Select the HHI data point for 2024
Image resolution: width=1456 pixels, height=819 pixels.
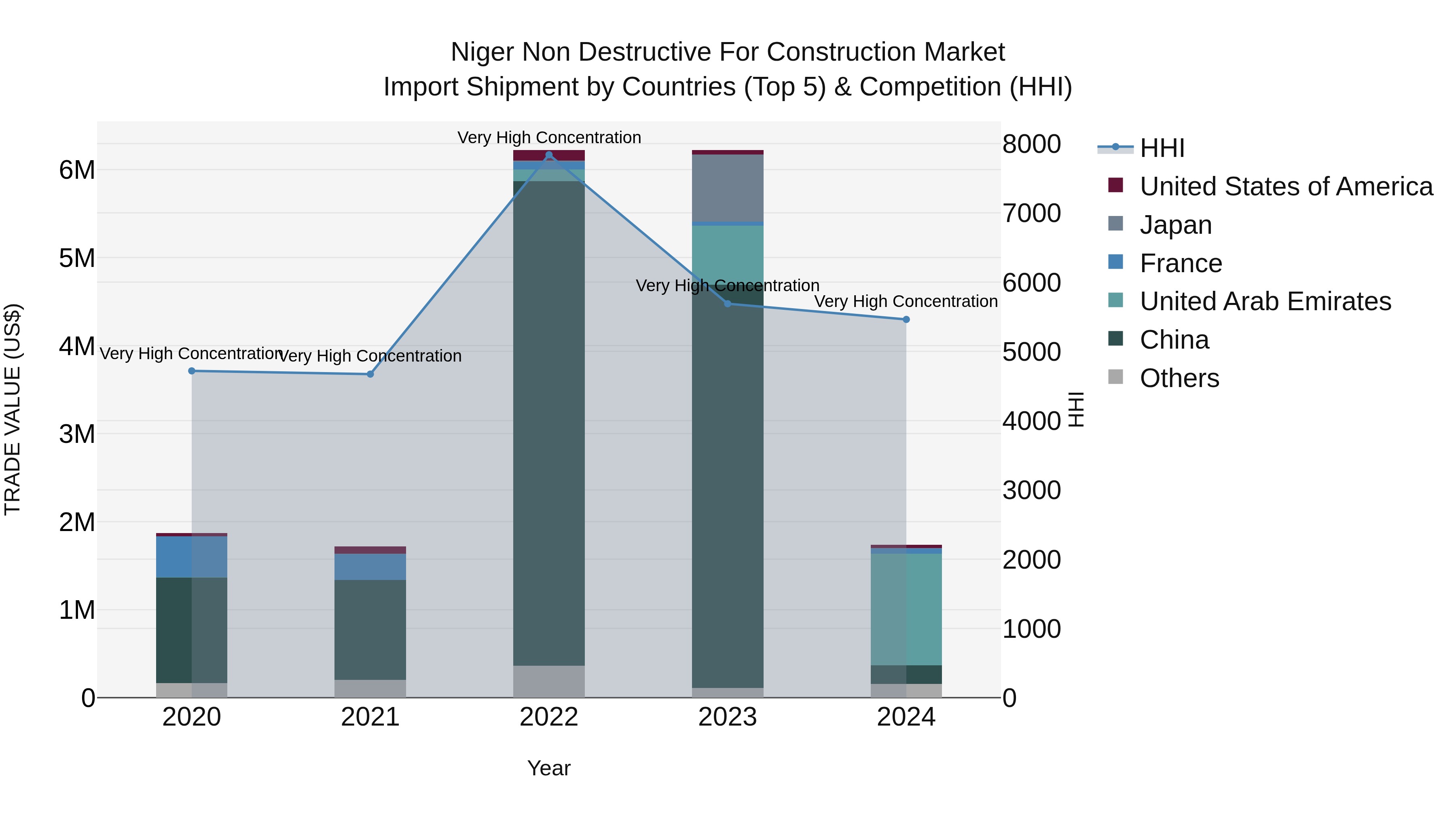coord(906,320)
